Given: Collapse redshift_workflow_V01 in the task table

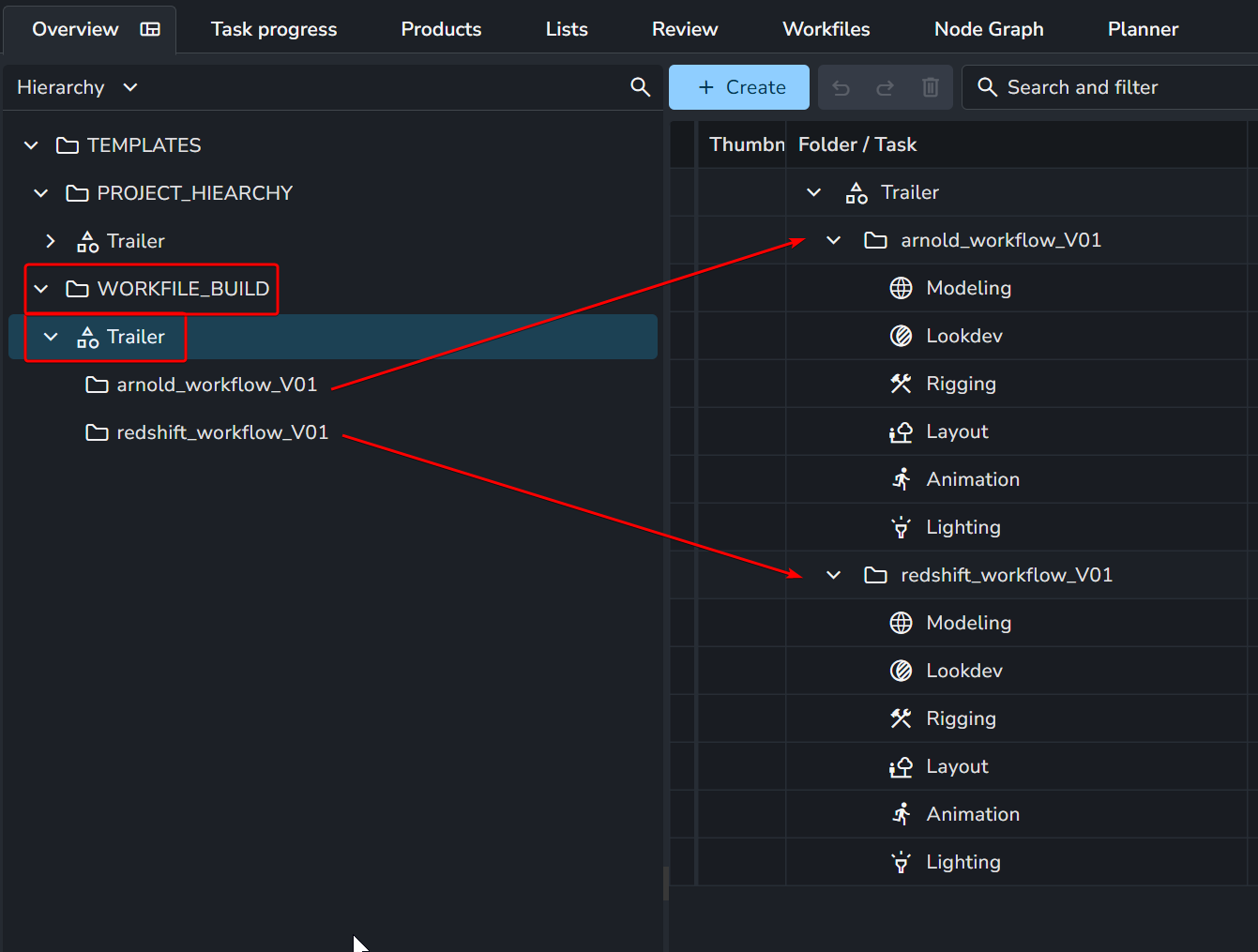Looking at the screenshot, I should [x=833, y=575].
